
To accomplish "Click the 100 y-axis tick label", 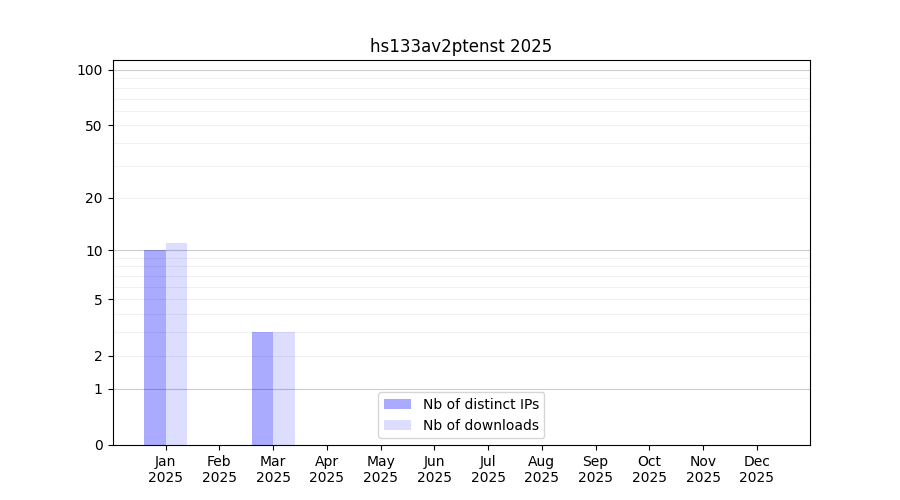I will coord(90,70).
